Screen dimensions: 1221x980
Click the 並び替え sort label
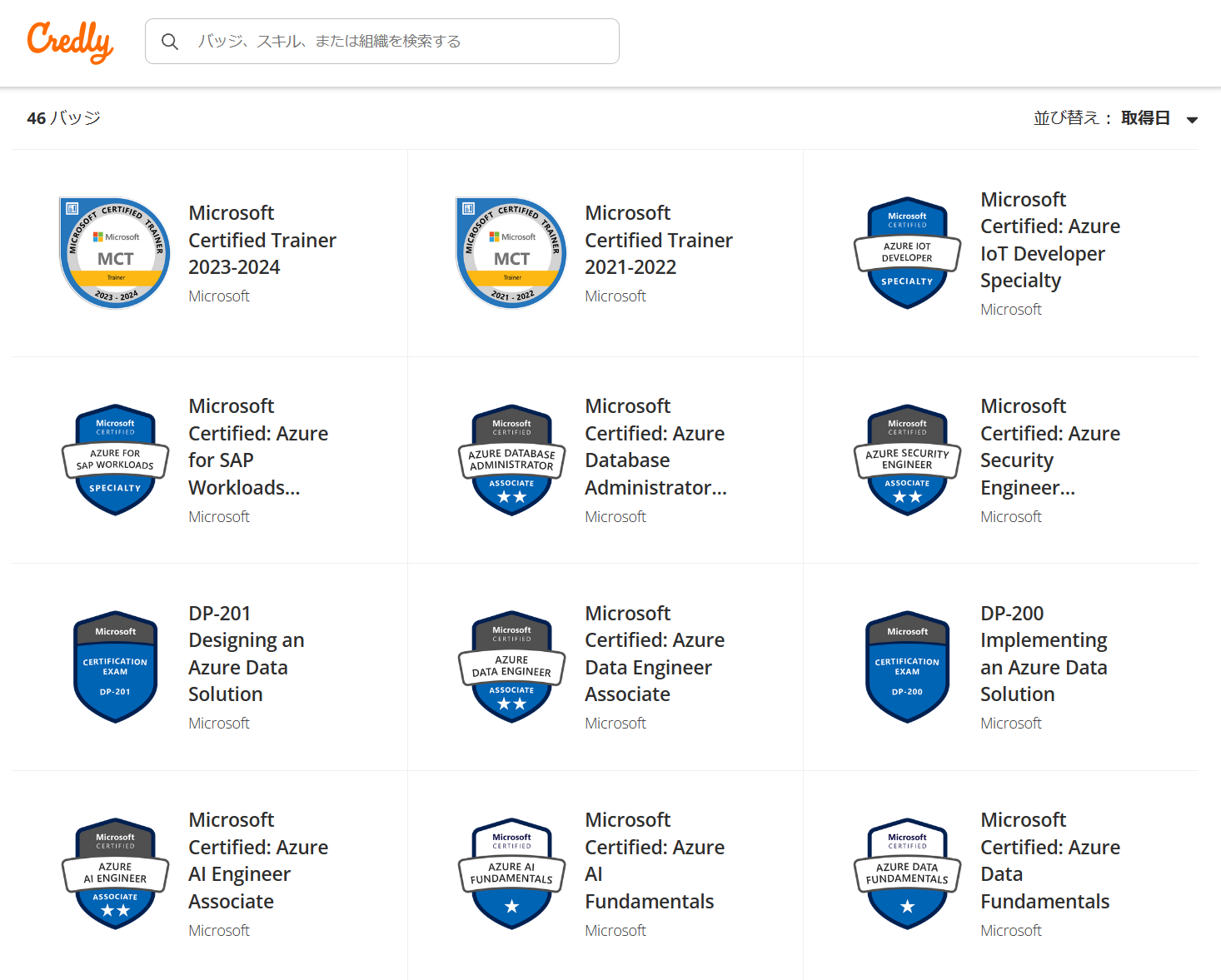click(1073, 118)
